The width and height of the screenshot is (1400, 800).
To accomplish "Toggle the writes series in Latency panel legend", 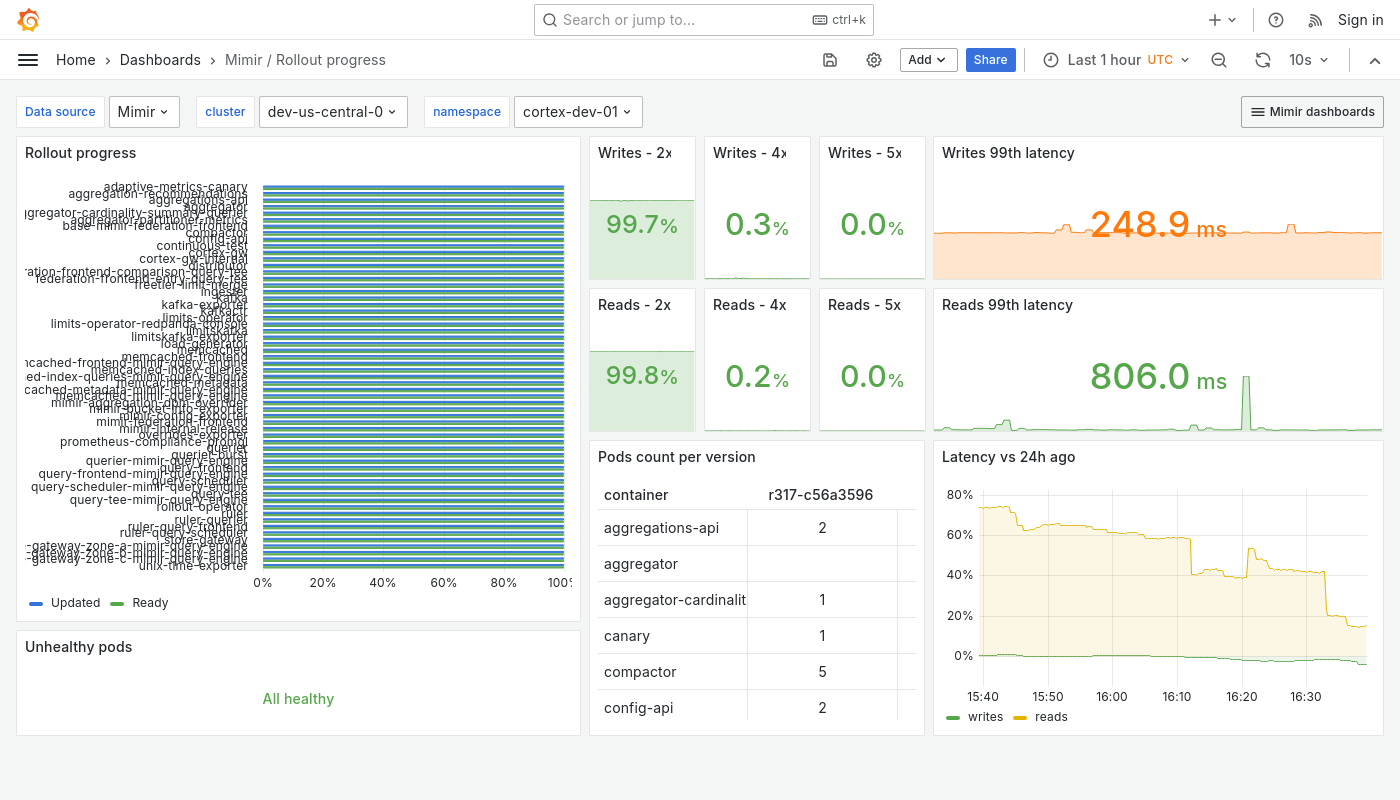I will point(985,717).
